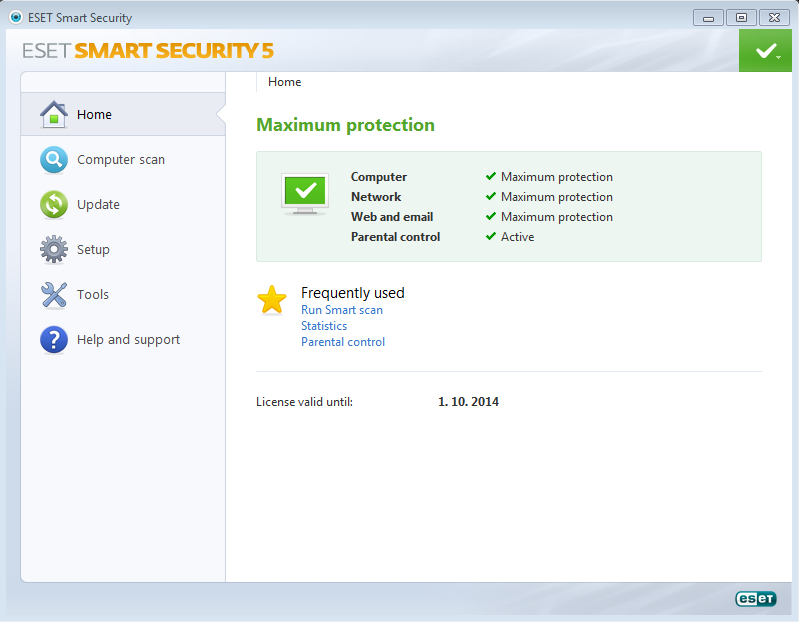Open the Home section
The width and height of the screenshot is (799, 622).
click(123, 114)
